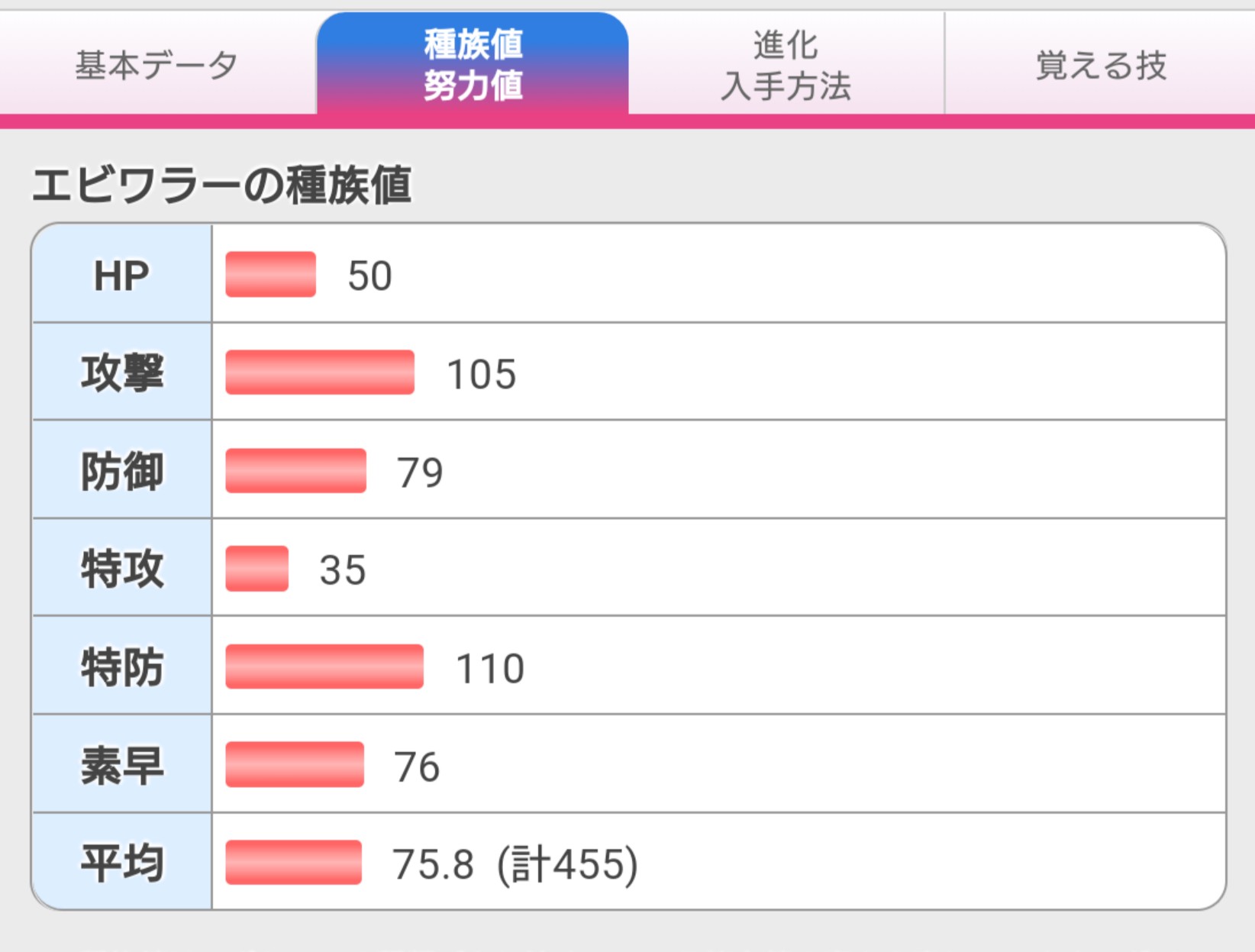This screenshot has height=952, width=1255.
Task: Click the value 76 for 素早
Action: tap(418, 767)
